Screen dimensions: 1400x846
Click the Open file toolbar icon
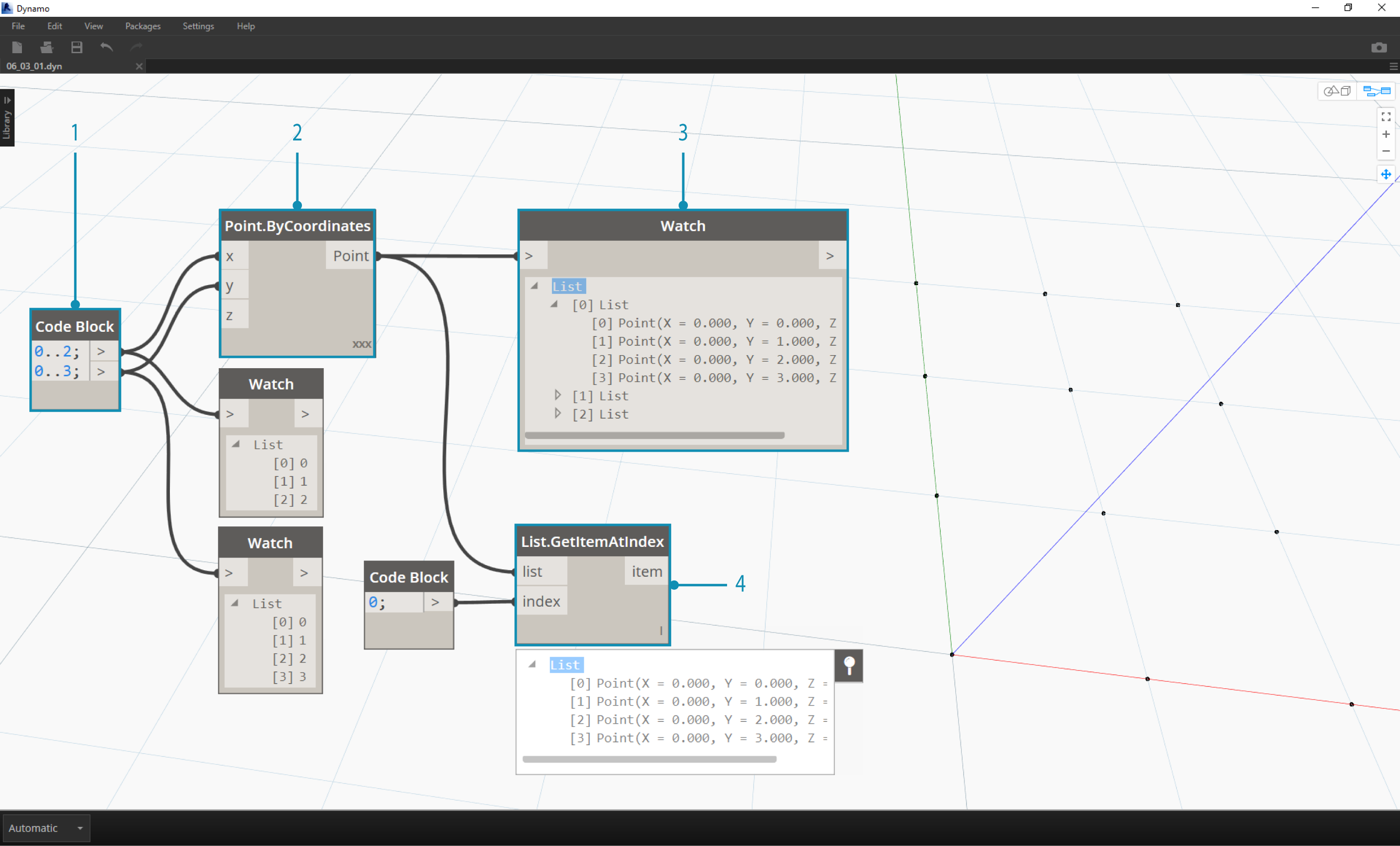pos(47,48)
